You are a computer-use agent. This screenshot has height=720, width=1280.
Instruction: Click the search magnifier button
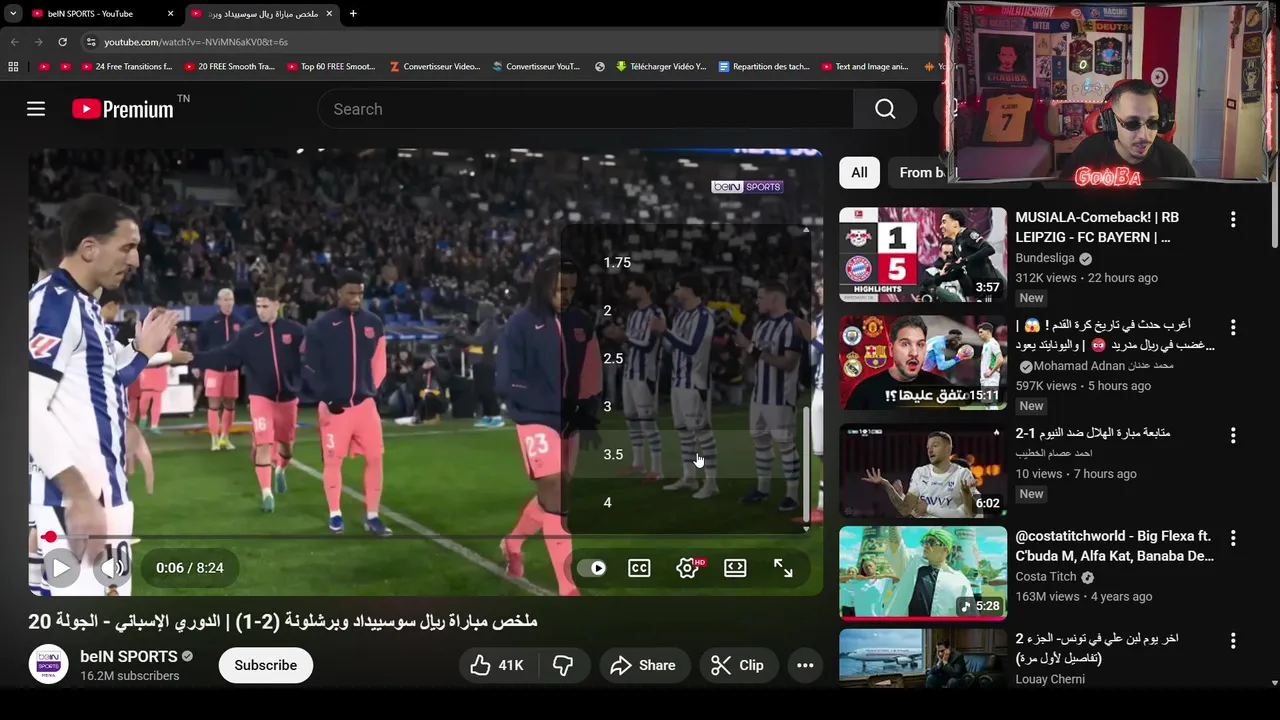click(x=885, y=109)
